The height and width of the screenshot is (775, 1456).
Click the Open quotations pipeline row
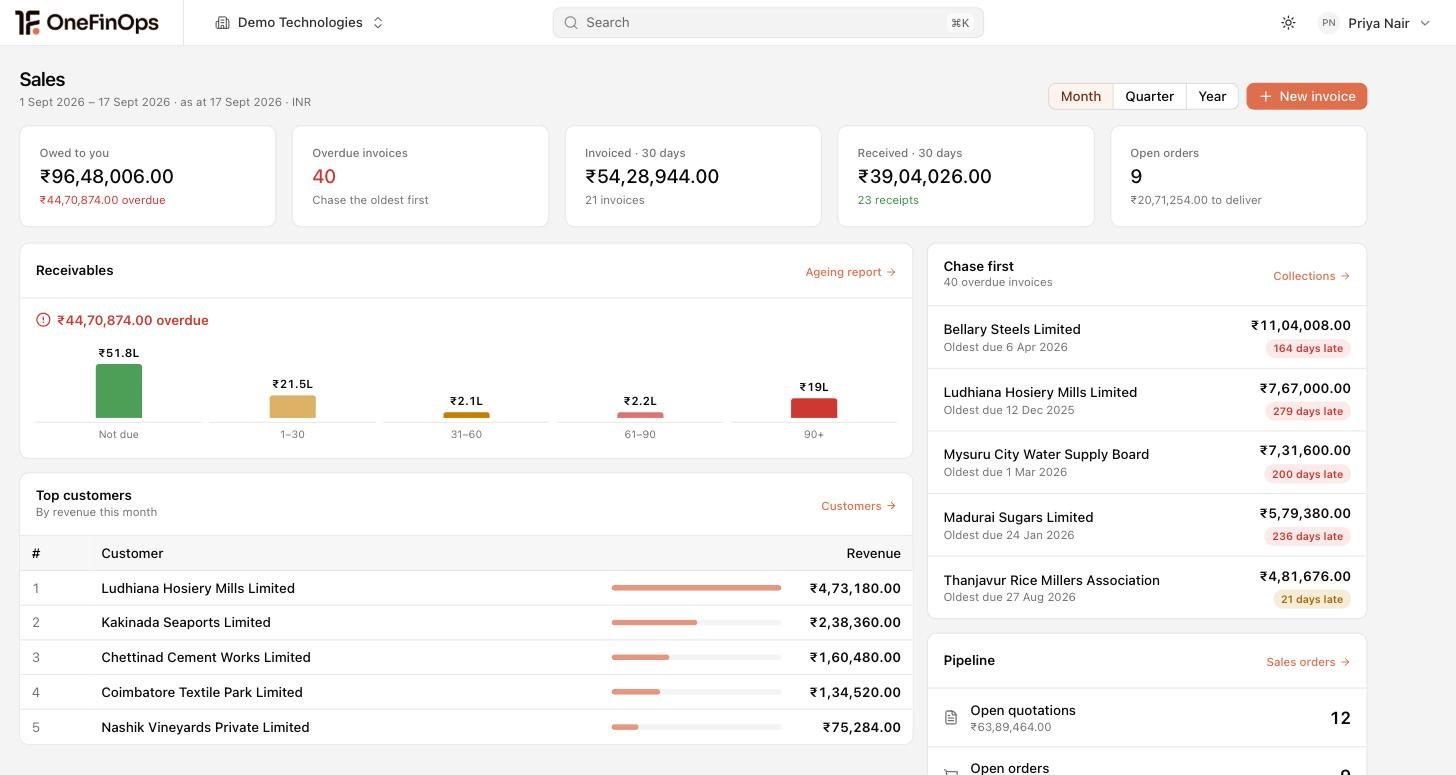(x=1147, y=718)
